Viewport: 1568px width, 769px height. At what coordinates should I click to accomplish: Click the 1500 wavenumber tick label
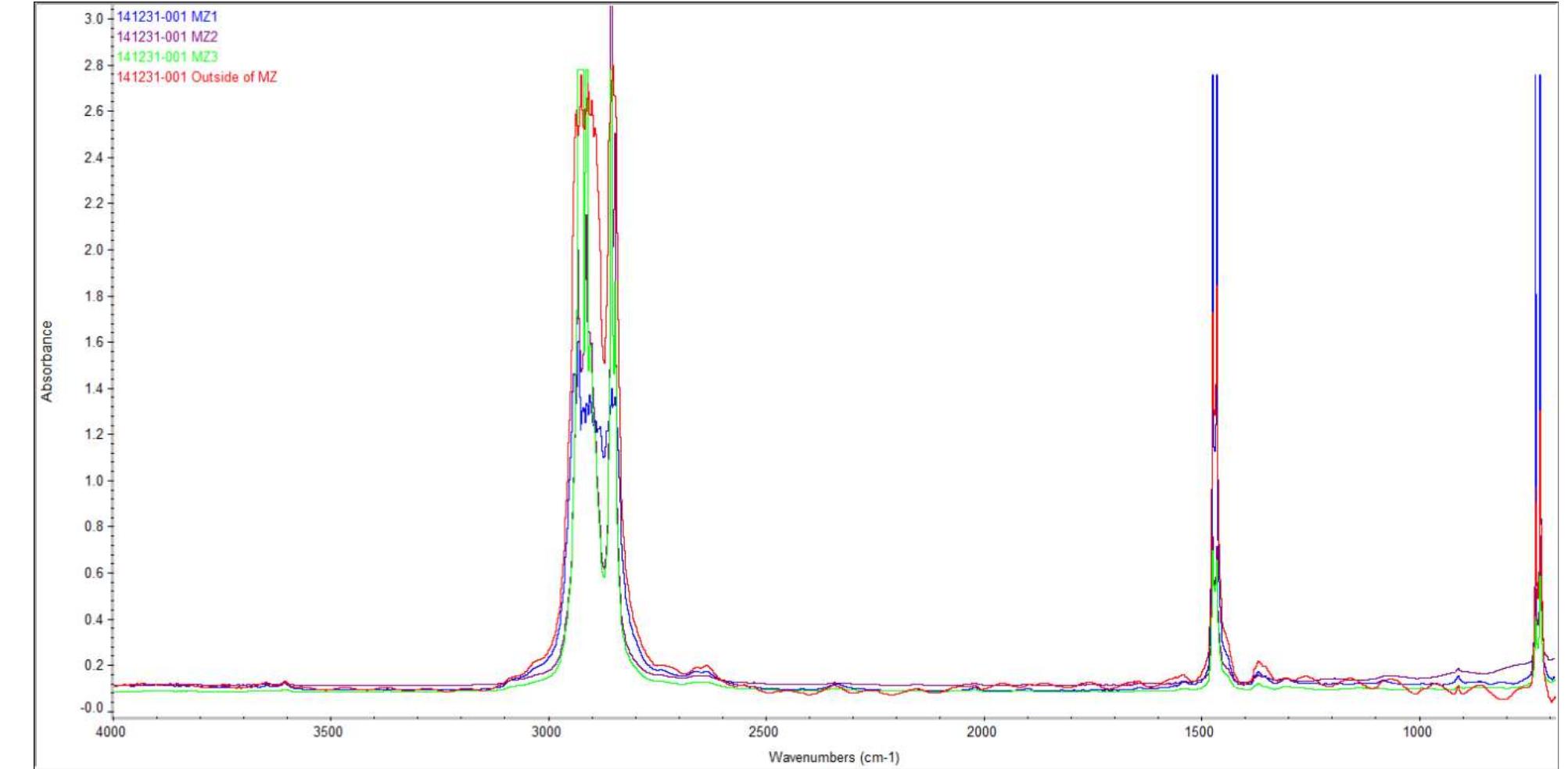1199,732
